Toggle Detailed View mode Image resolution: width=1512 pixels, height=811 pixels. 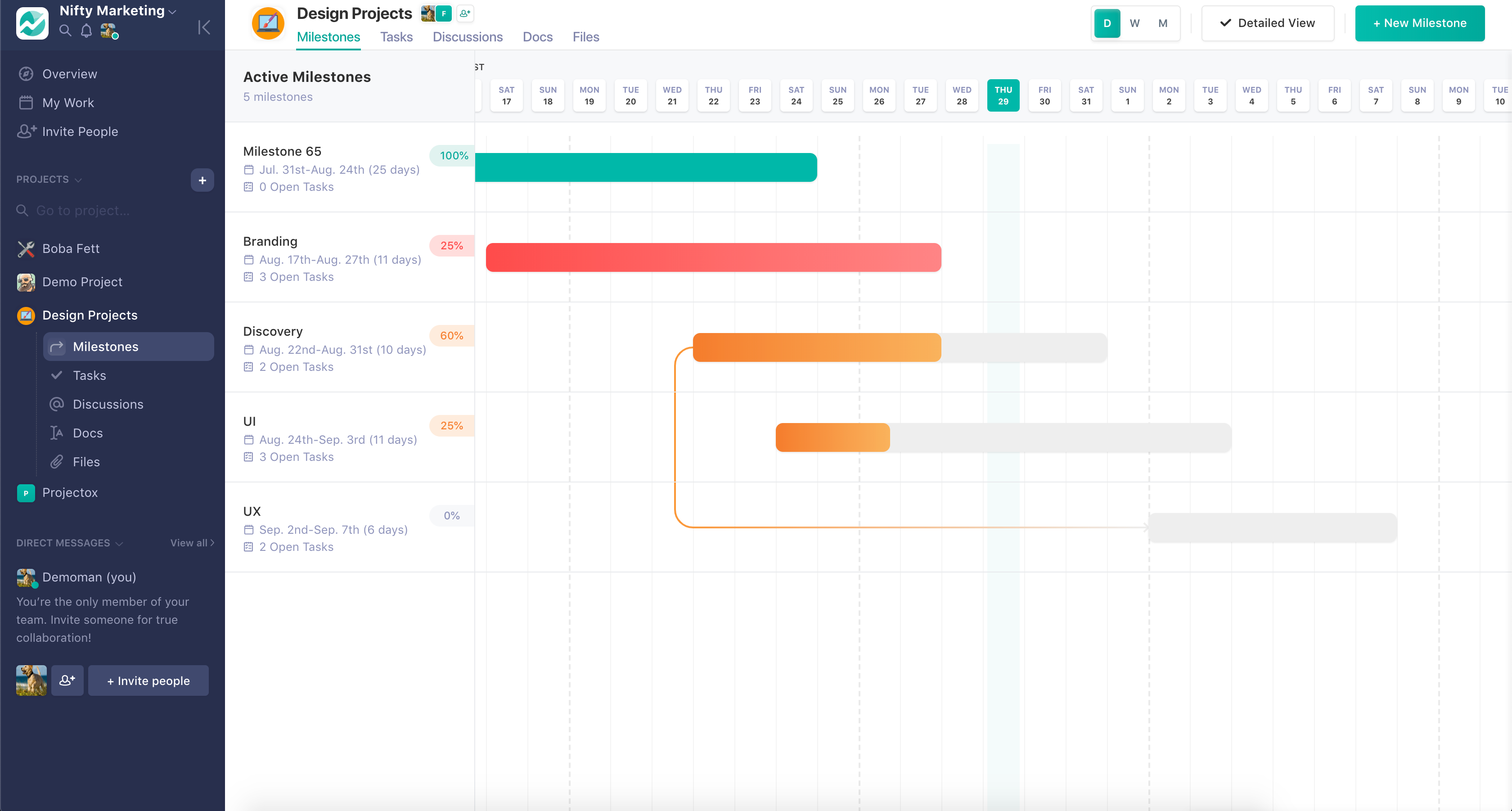tap(1268, 23)
